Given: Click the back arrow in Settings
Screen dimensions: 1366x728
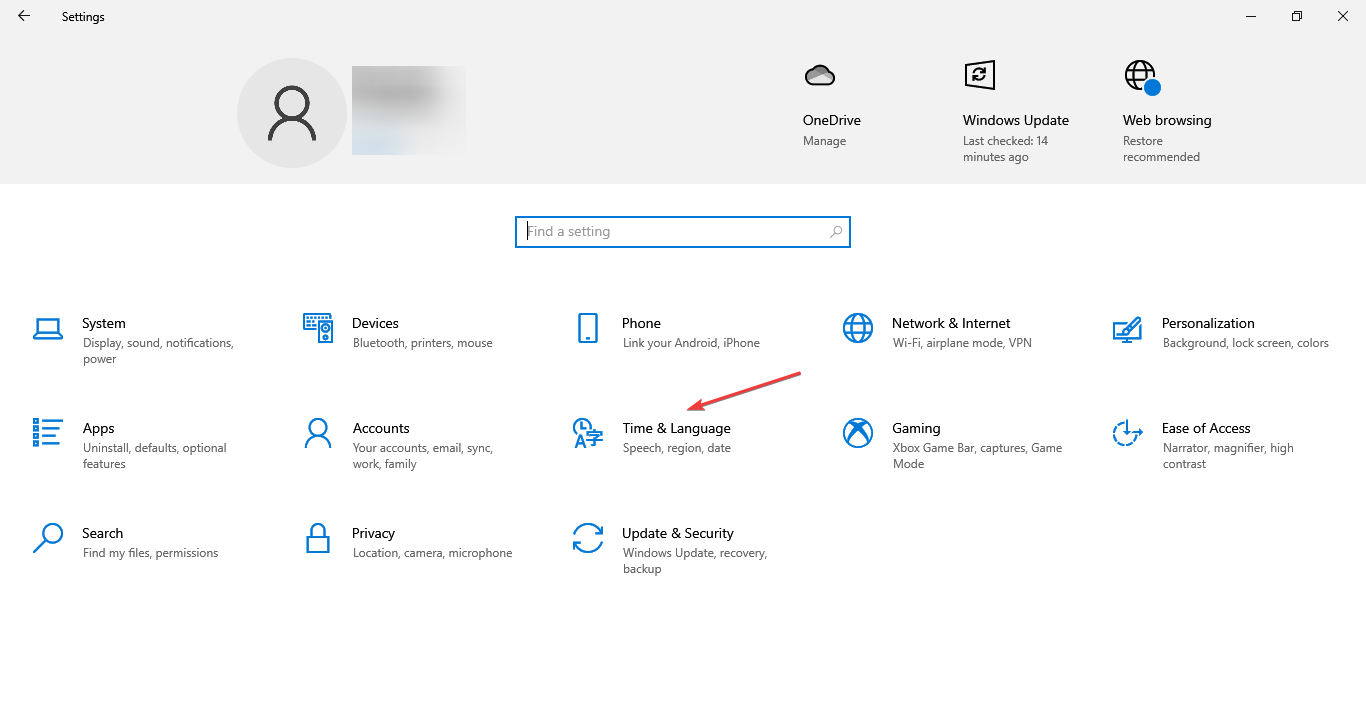Looking at the screenshot, I should (x=24, y=16).
